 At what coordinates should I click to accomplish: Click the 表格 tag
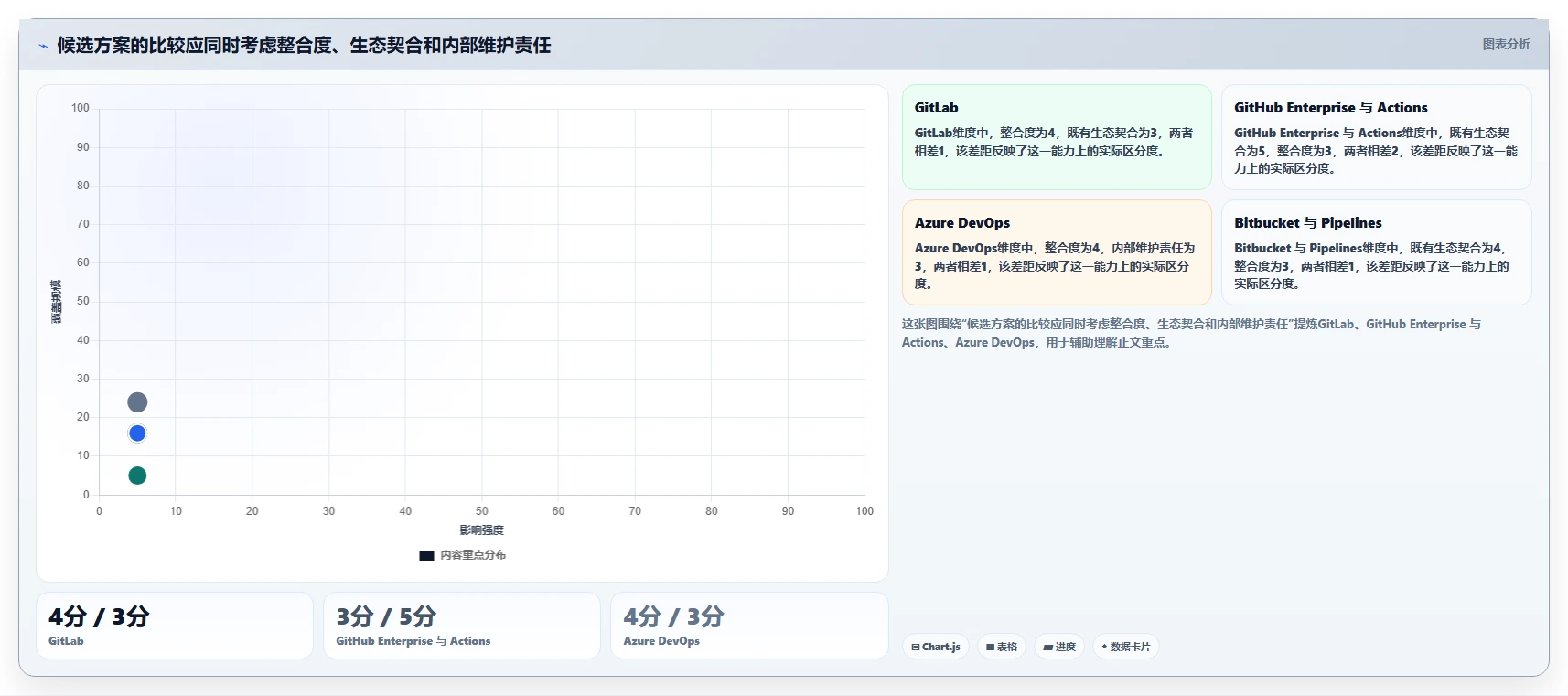tap(1002, 647)
